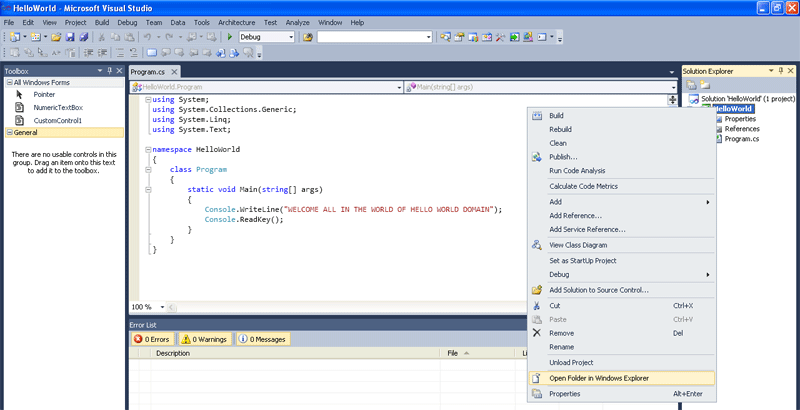
Task: Select Program.cs in Solution Explorer
Action: click(742, 139)
